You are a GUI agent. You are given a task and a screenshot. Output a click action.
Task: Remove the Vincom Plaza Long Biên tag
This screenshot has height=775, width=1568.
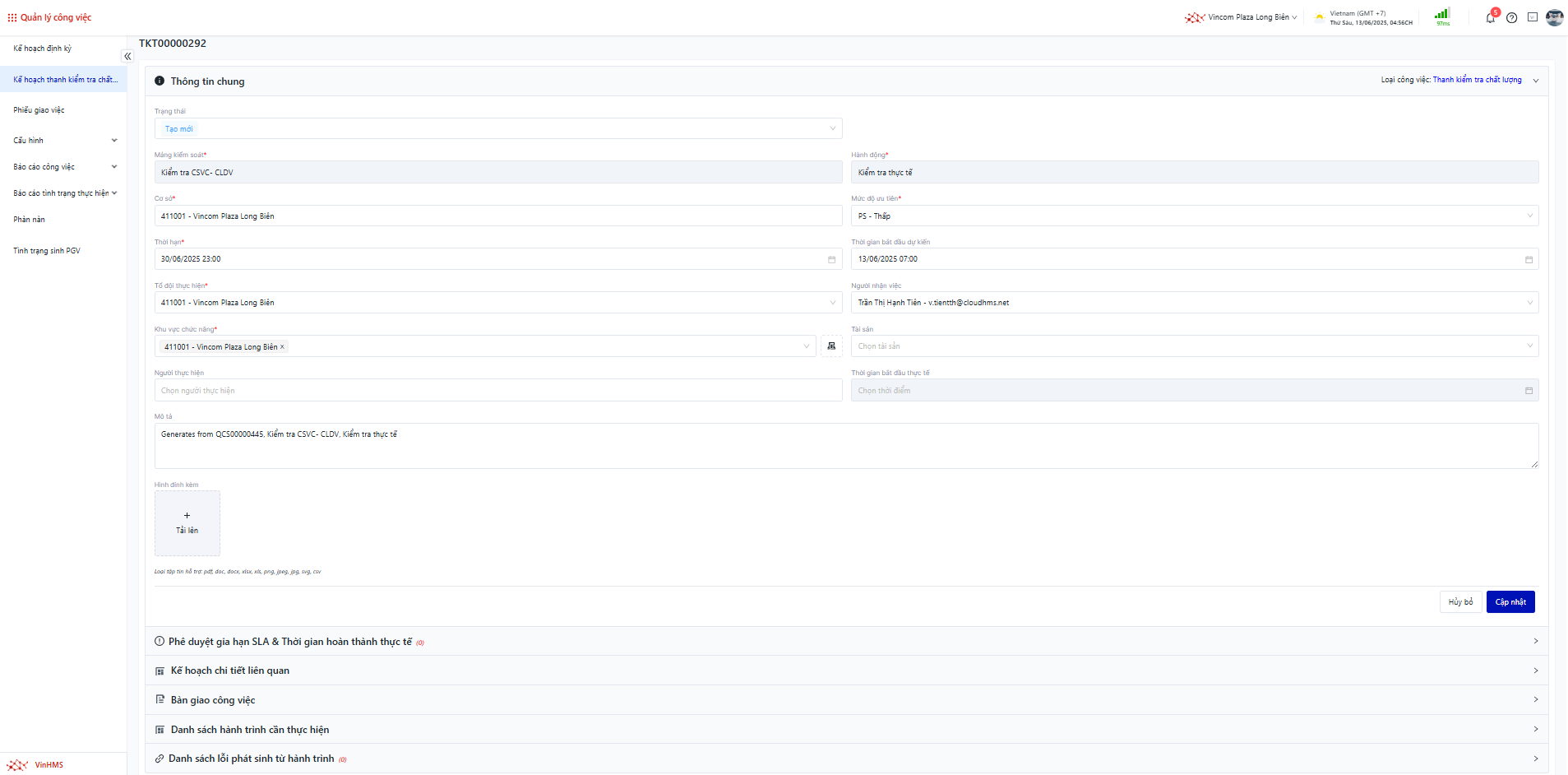[x=282, y=347]
